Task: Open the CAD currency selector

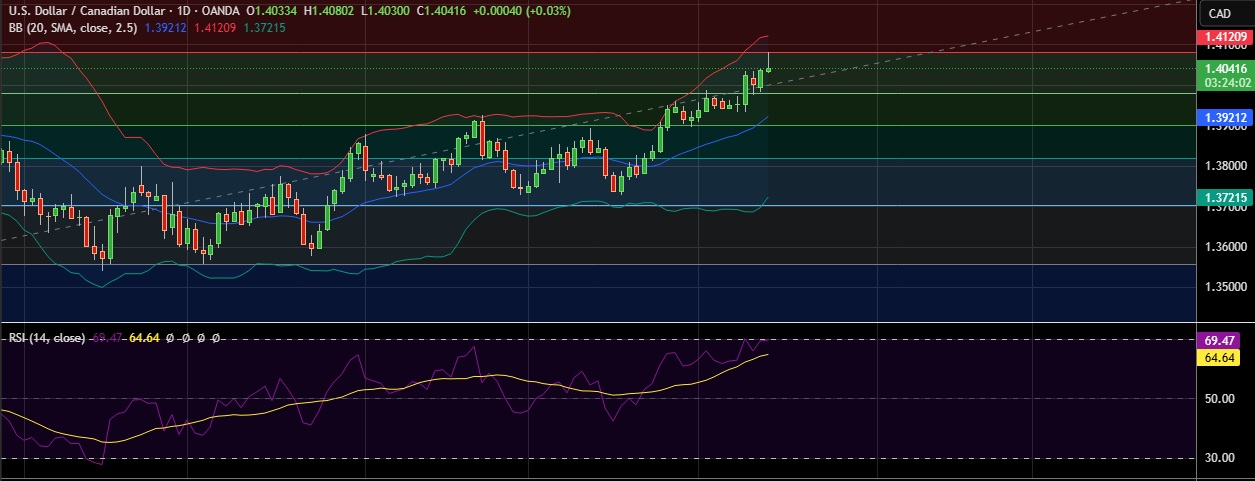Action: tap(1218, 13)
